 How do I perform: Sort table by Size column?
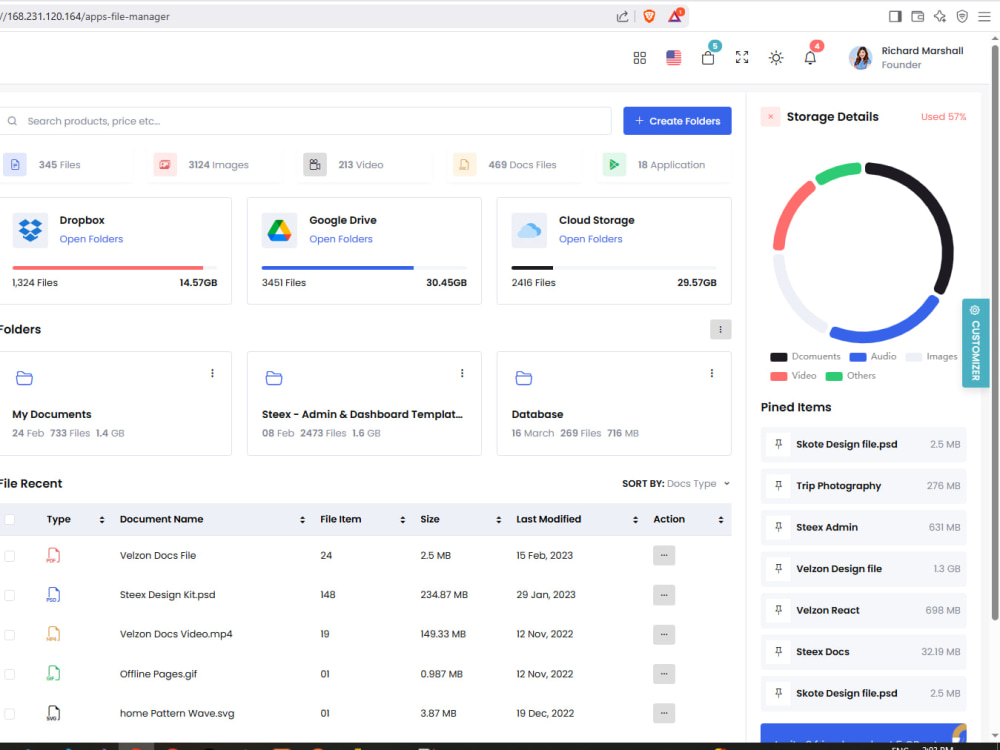tap(460, 520)
